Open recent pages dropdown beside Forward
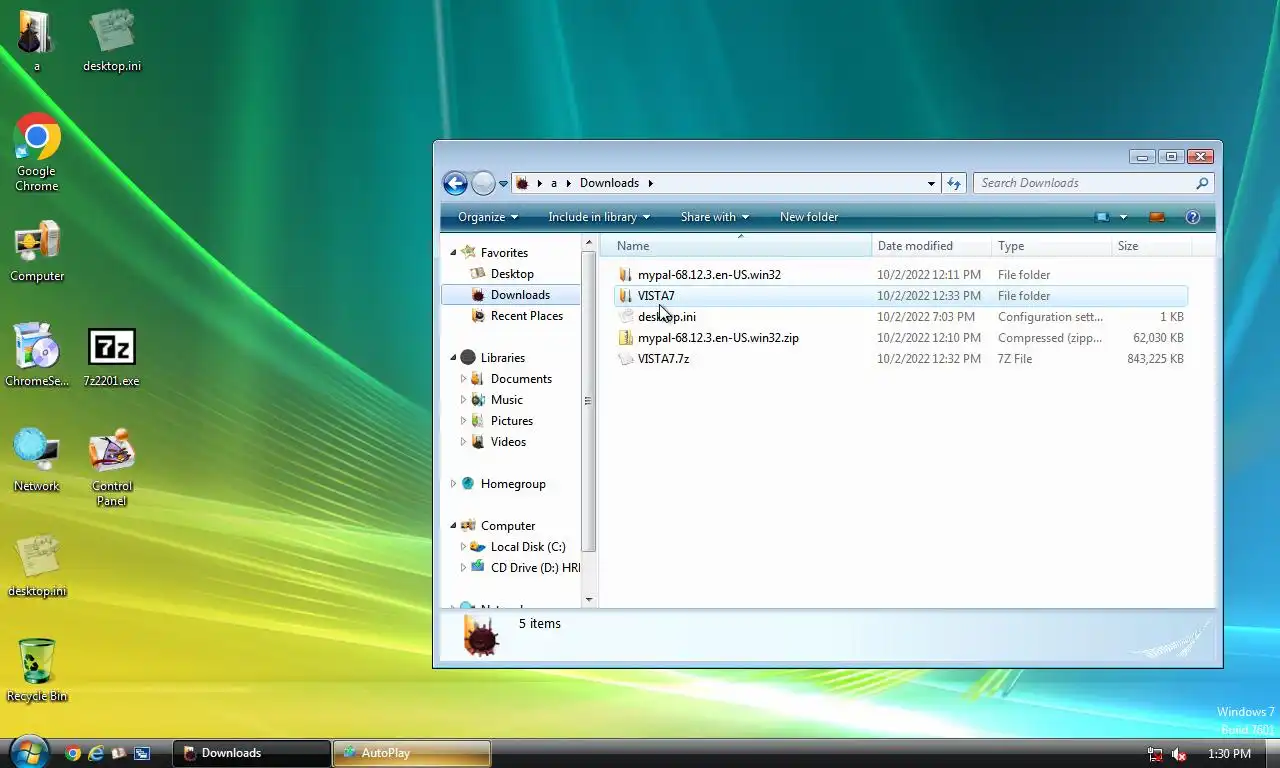The height and width of the screenshot is (768, 1280). coord(503,184)
